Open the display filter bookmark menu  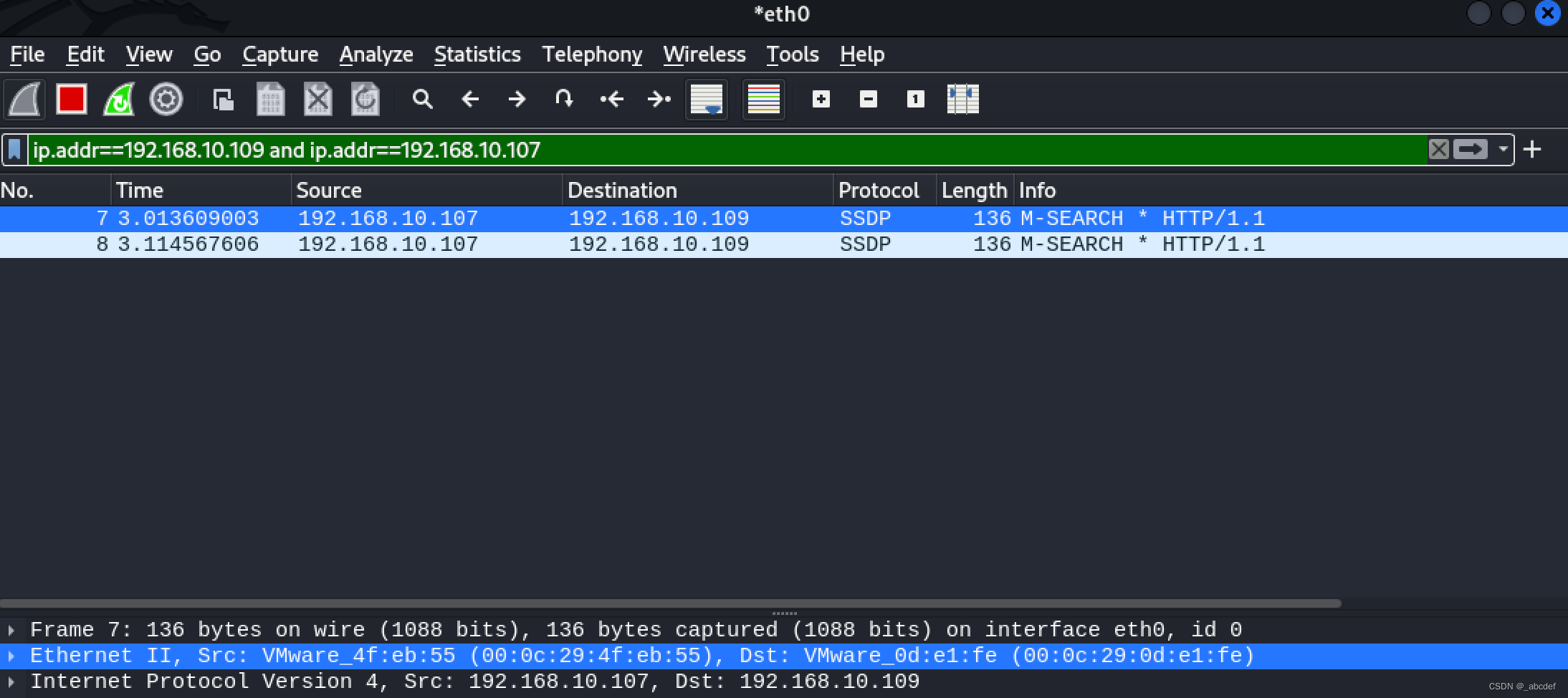pos(14,150)
